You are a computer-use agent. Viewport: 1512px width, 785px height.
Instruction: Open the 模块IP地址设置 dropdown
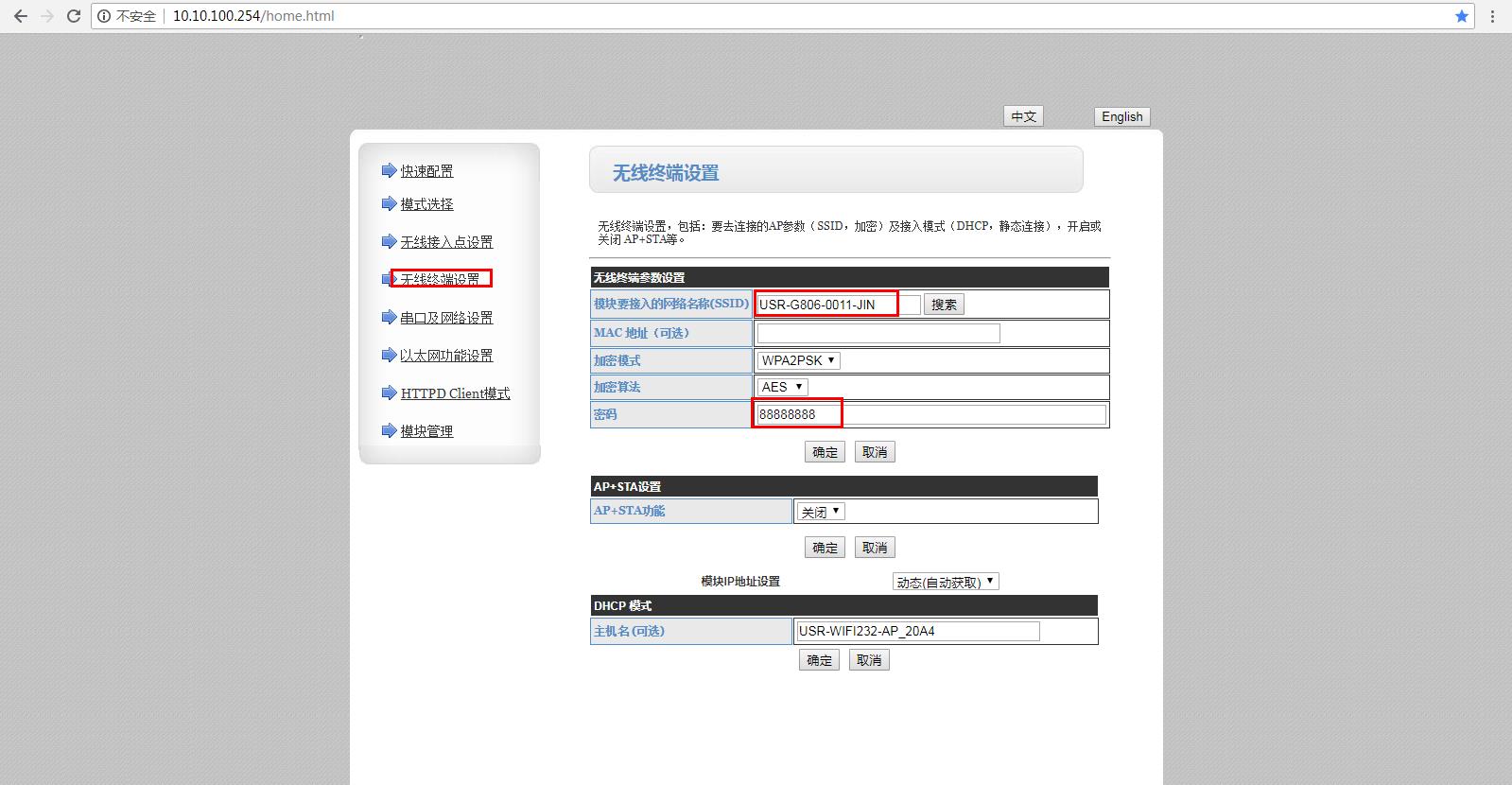tap(946, 582)
